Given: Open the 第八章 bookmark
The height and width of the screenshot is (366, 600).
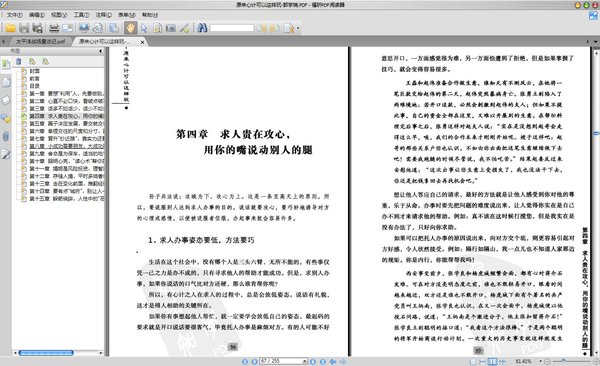Looking at the screenshot, I should [66, 146].
